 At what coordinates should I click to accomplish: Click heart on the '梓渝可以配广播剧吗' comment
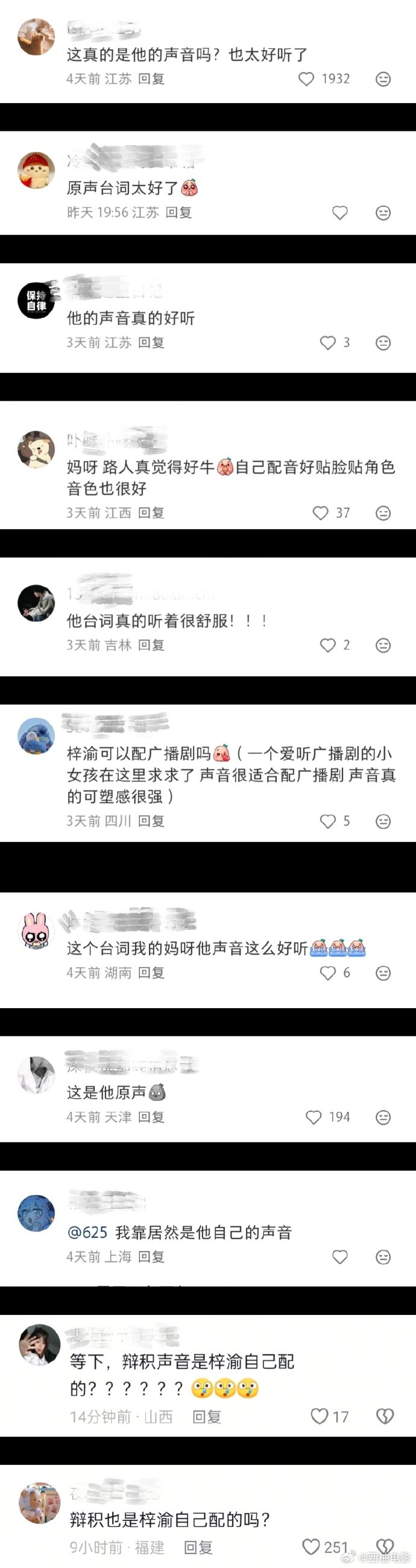328,821
